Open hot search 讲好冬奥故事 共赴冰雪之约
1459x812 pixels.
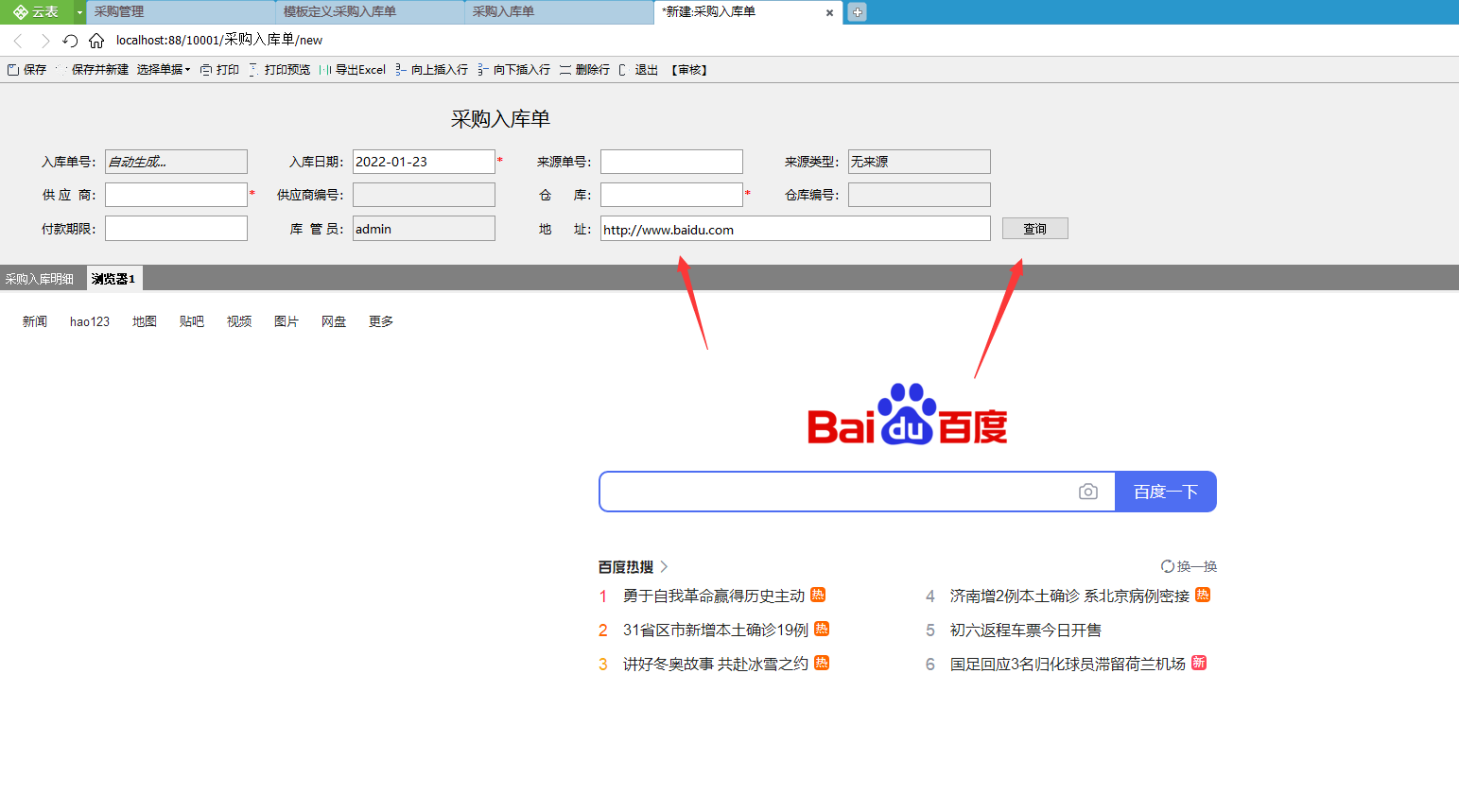(716, 664)
